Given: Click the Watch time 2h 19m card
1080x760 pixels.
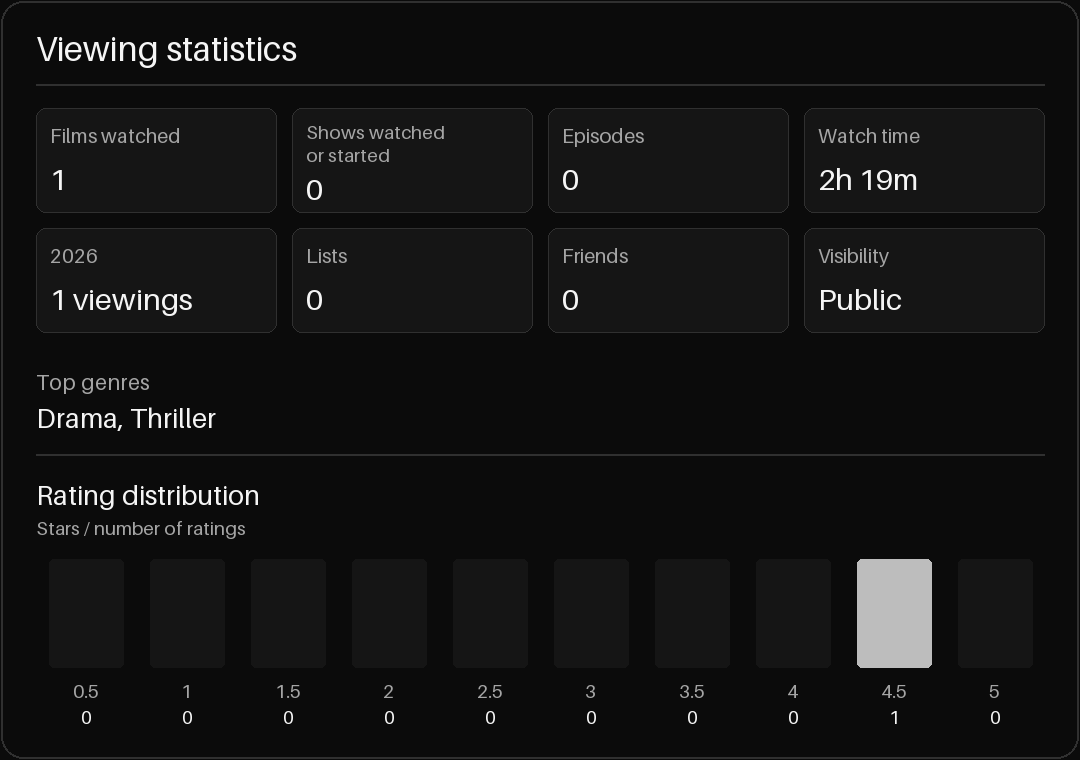Looking at the screenshot, I should [x=924, y=161].
